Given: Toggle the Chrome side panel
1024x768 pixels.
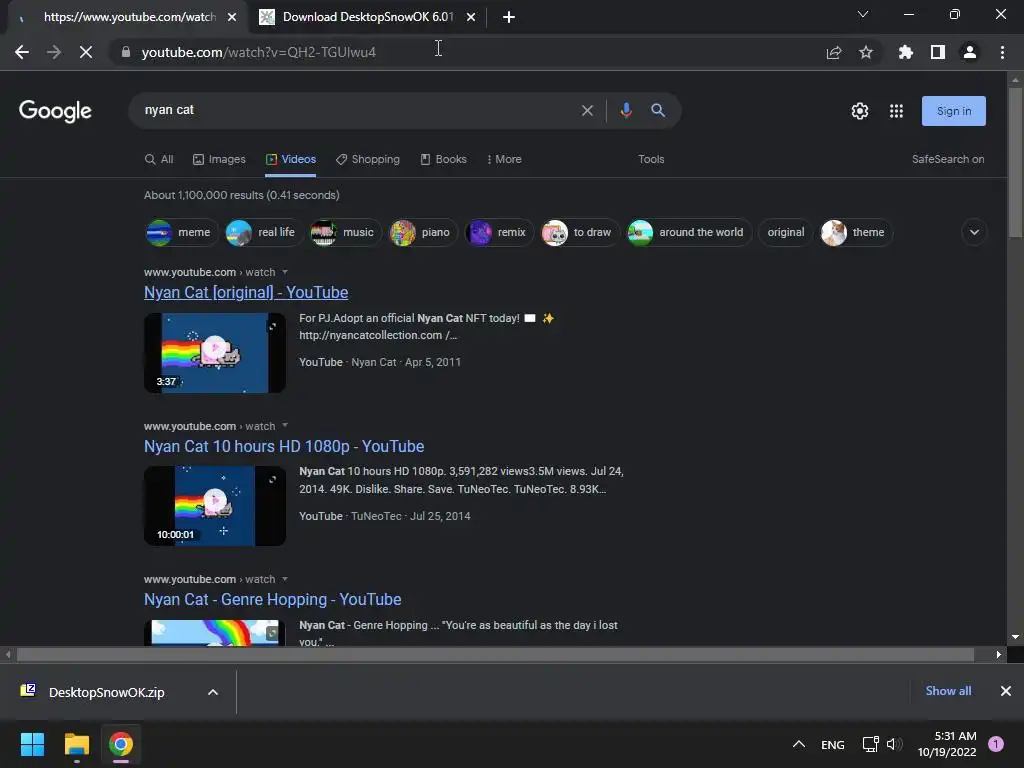Looking at the screenshot, I should pyautogui.click(x=938, y=52).
